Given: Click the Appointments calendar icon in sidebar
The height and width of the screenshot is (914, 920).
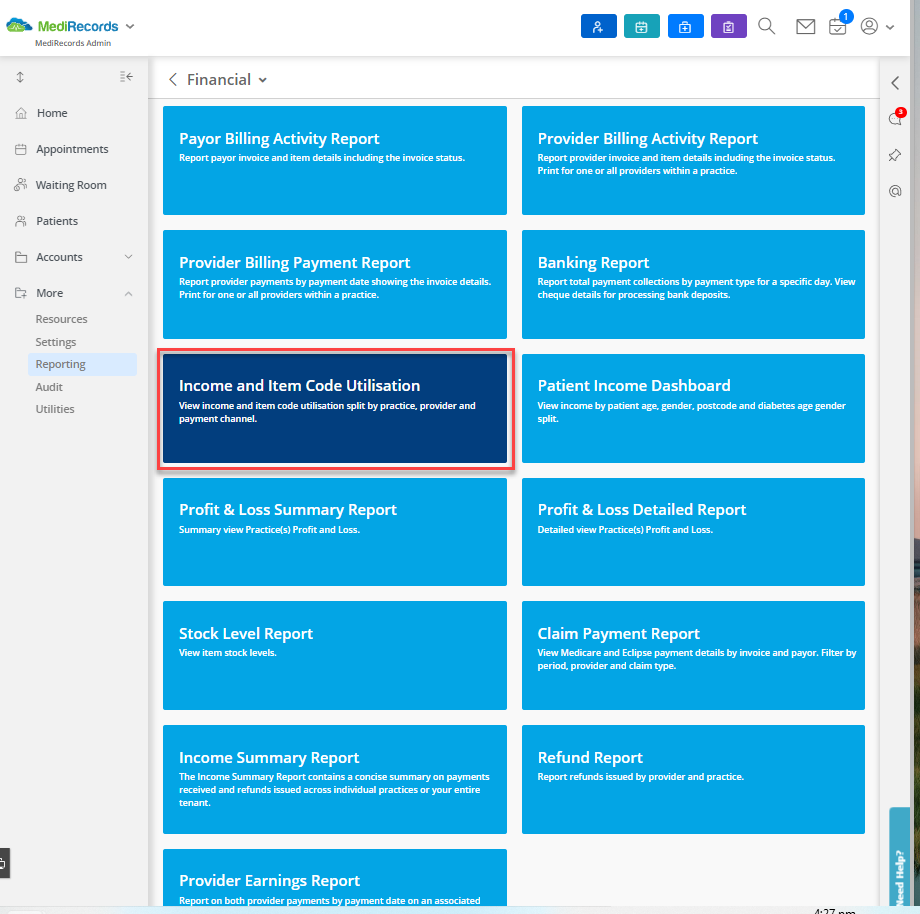Looking at the screenshot, I should [21, 149].
